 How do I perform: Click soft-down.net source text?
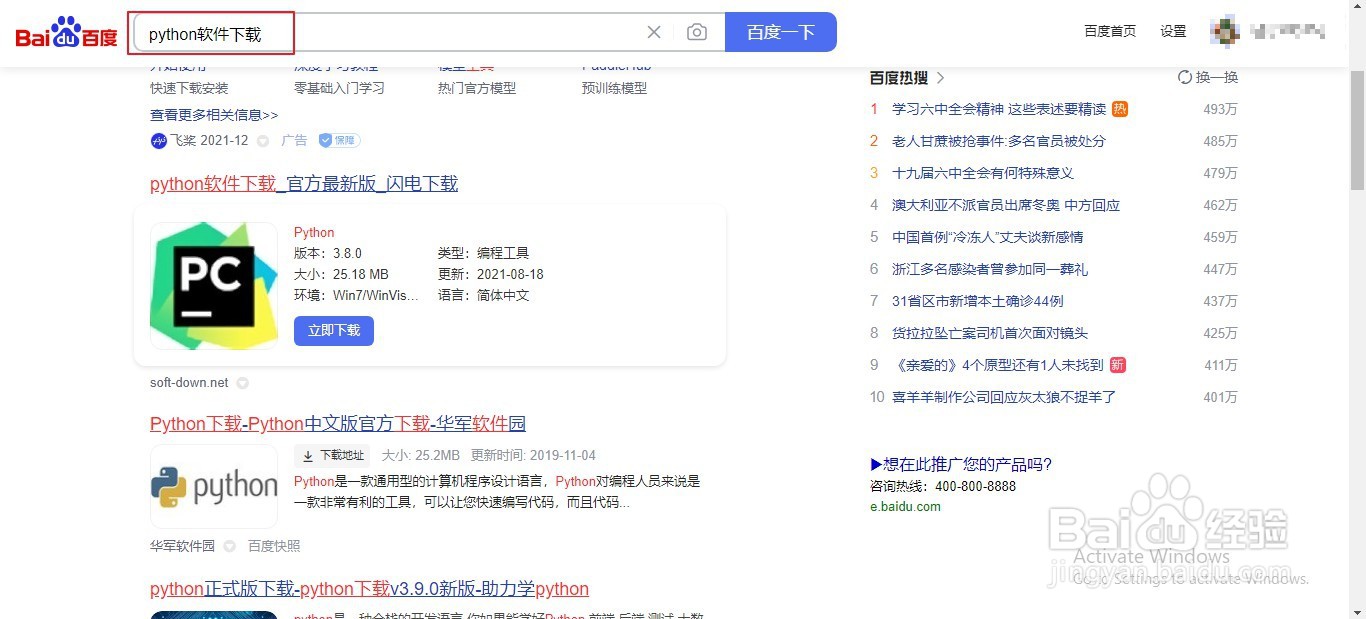point(189,382)
